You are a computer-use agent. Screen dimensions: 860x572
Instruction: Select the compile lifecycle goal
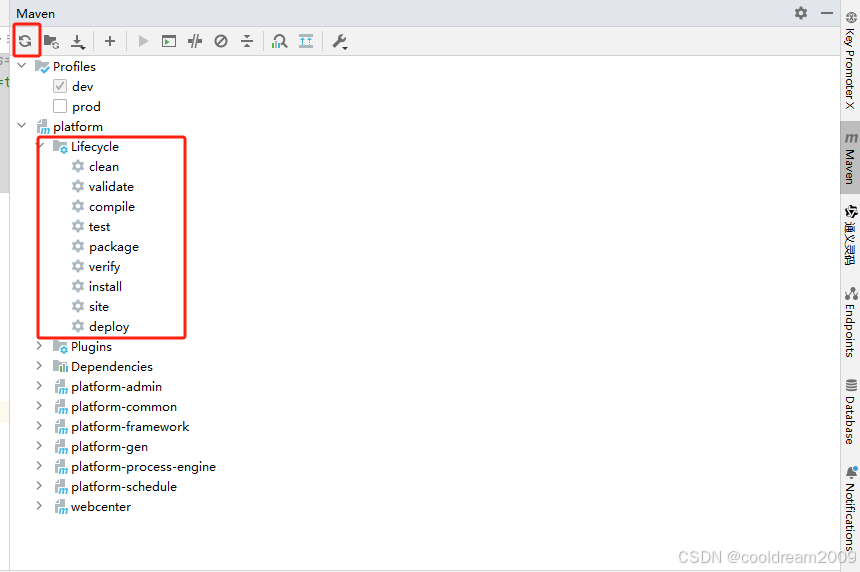pos(112,207)
